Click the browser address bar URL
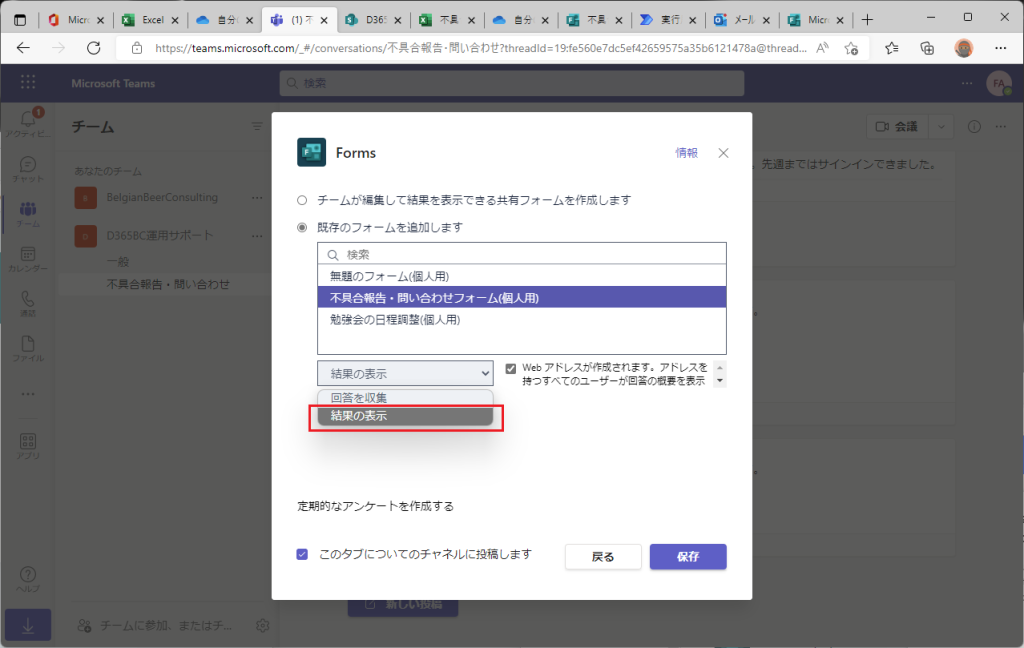Image resolution: width=1024 pixels, height=648 pixels. click(x=481, y=48)
